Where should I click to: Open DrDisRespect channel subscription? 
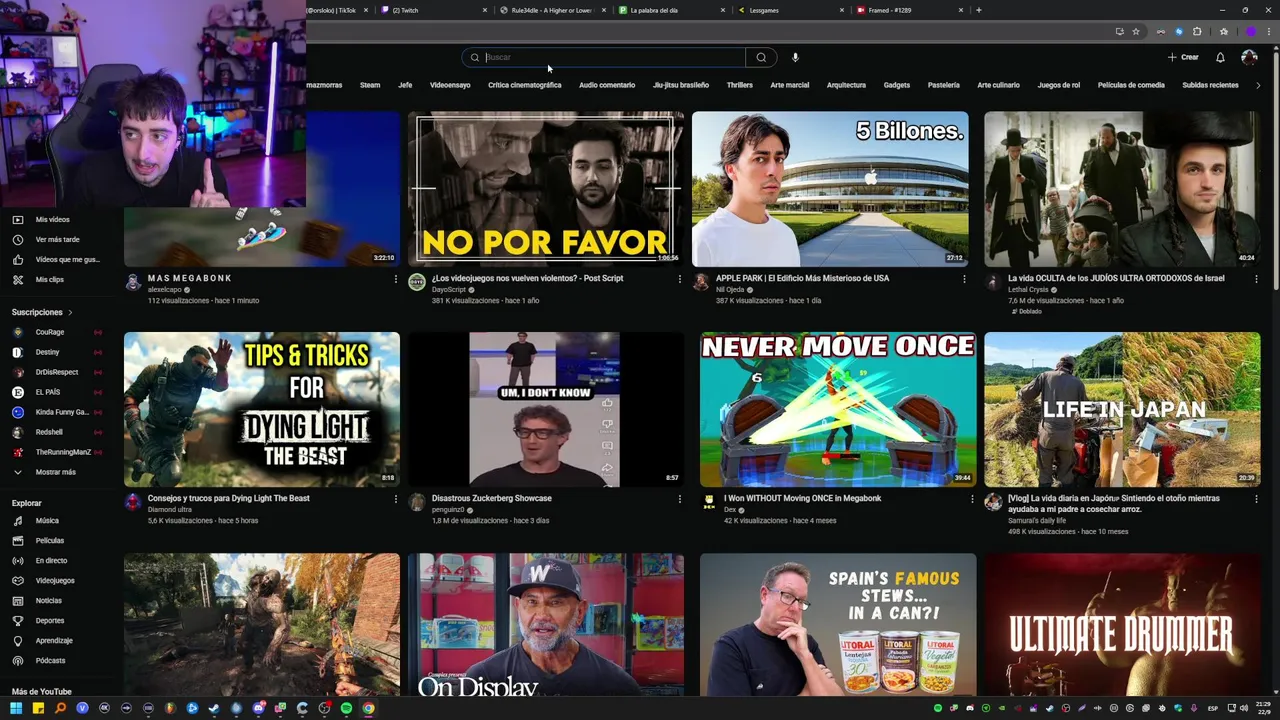57,372
